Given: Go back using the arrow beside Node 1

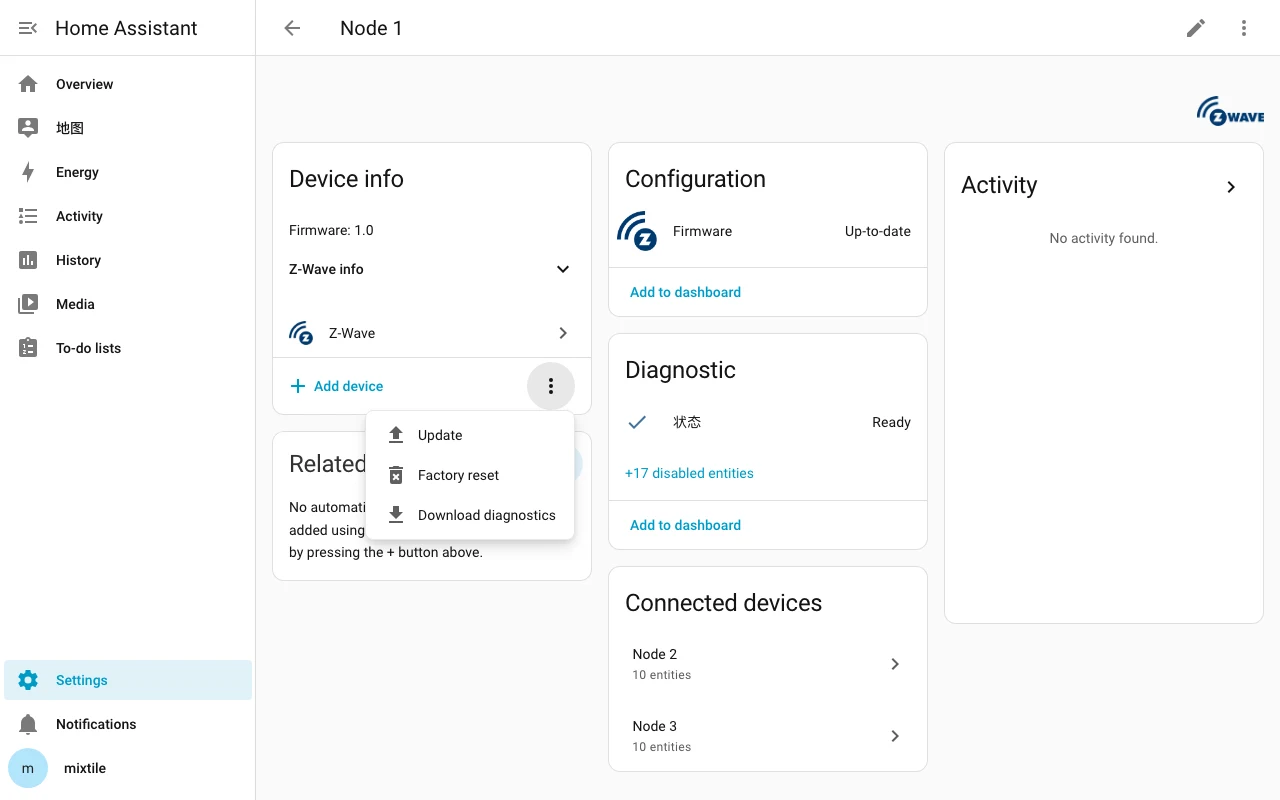Looking at the screenshot, I should point(292,28).
